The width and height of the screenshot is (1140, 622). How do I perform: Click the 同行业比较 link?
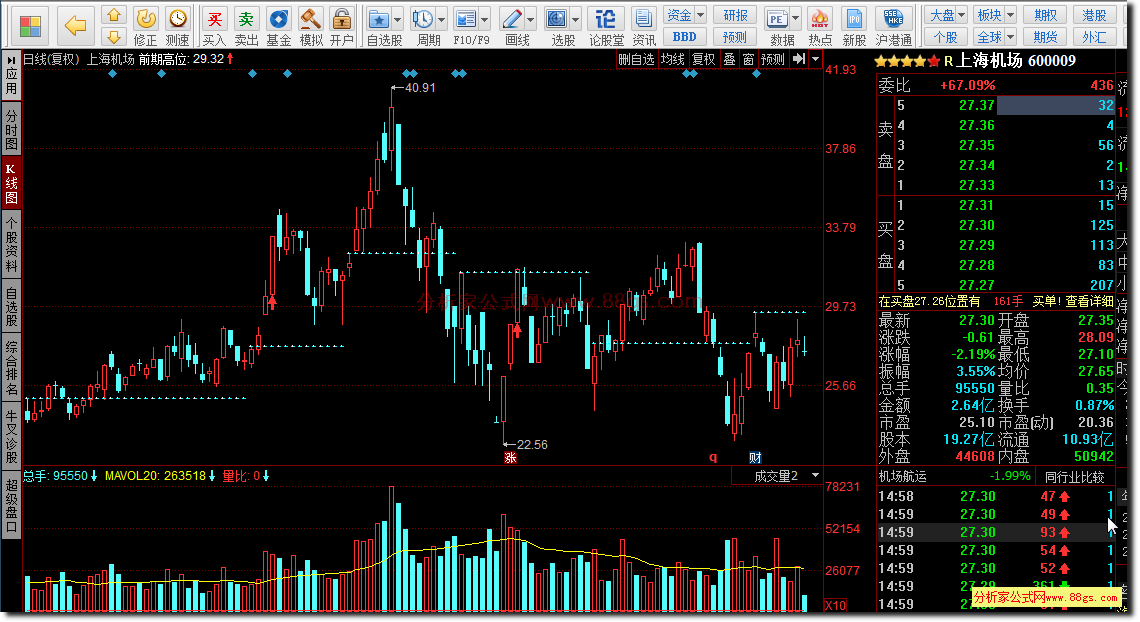pyautogui.click(x=1075, y=477)
